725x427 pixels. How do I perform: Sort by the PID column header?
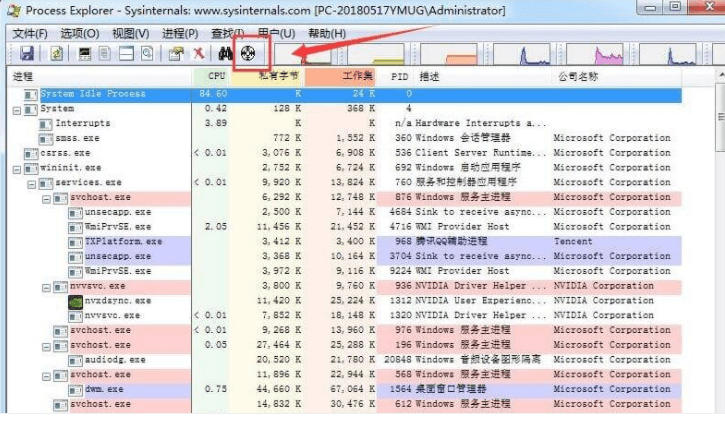pyautogui.click(x=396, y=77)
